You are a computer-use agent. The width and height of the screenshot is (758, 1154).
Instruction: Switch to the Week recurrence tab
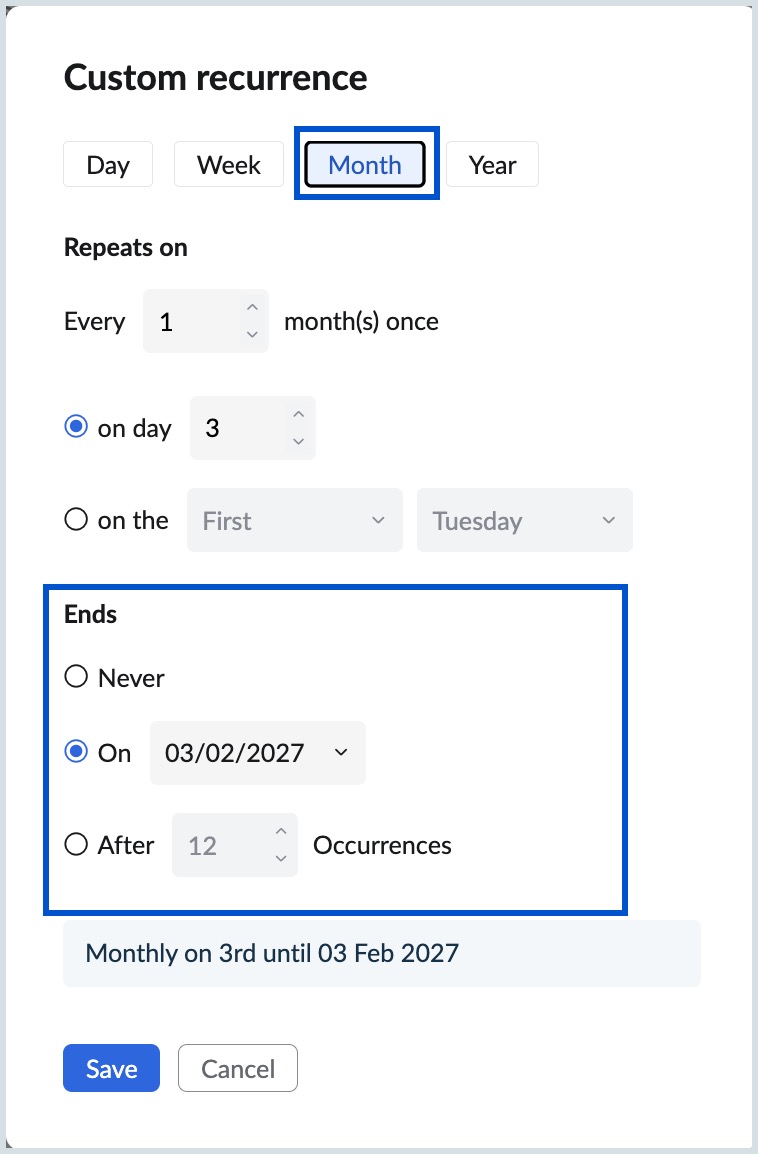(x=228, y=165)
